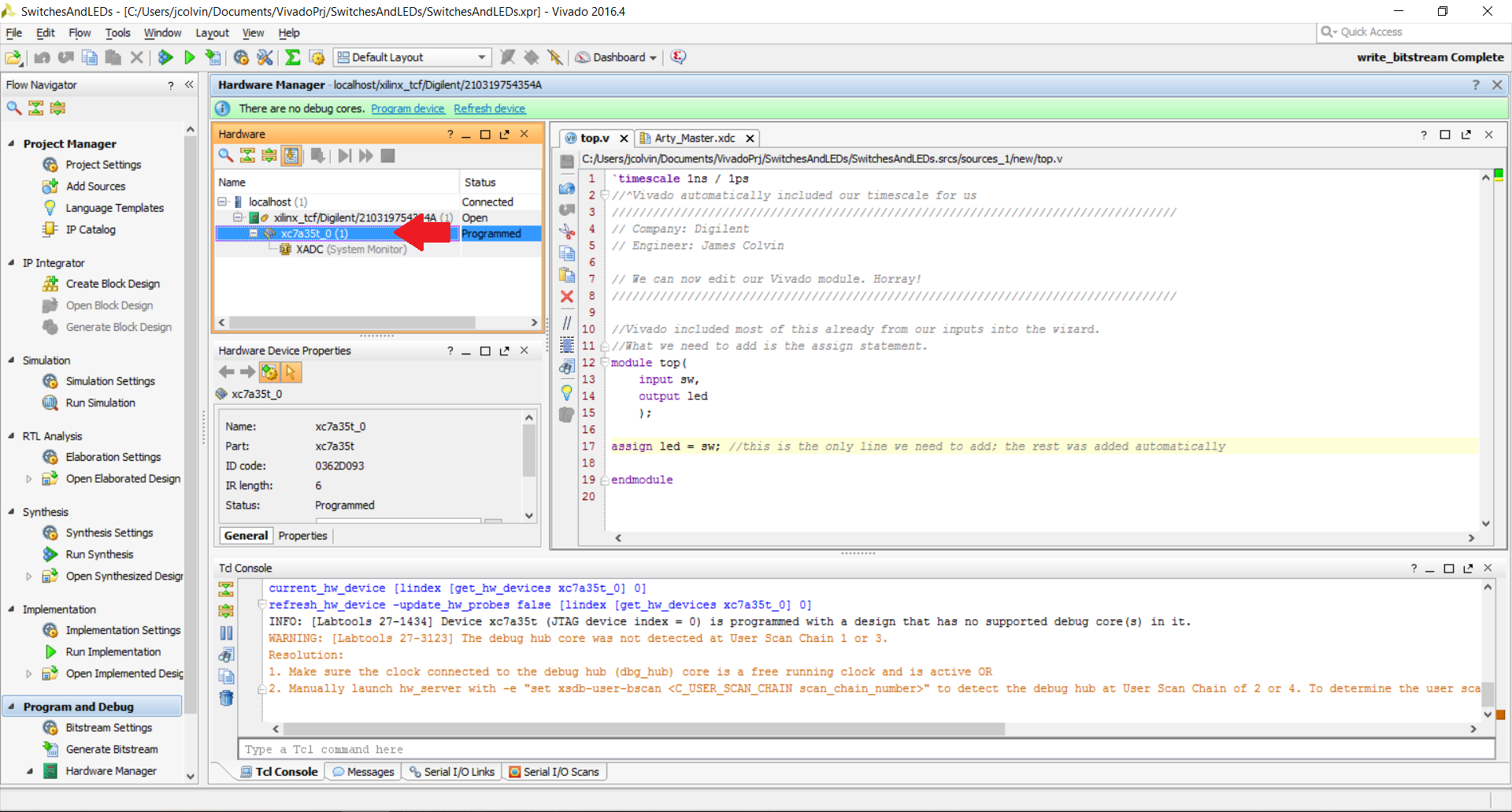Click Generate Bitstream in Flow Navigator
Viewport: 1512px width, 812px height.
pyautogui.click(x=111, y=750)
